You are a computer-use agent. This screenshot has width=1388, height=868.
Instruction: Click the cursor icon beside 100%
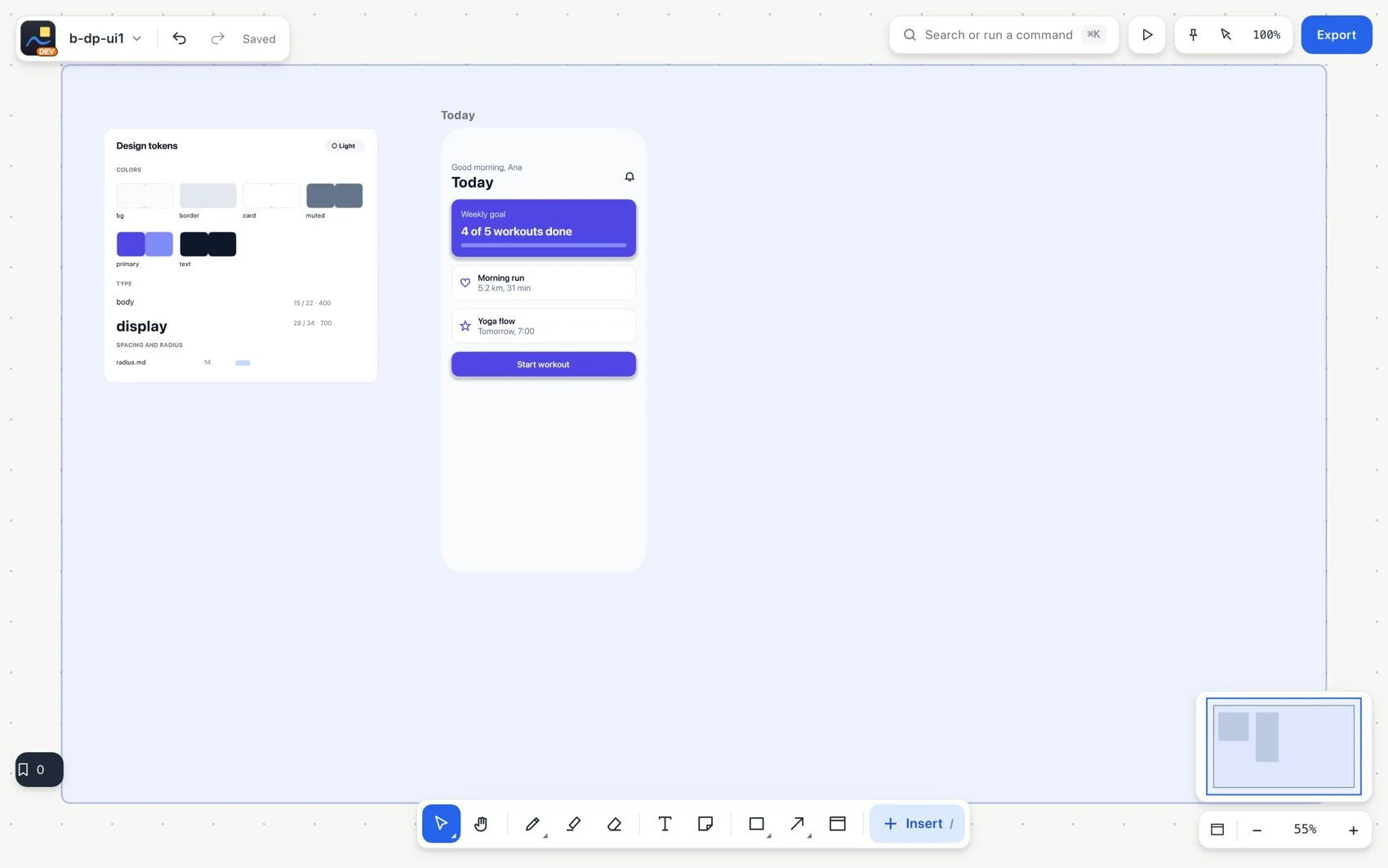tap(1226, 35)
